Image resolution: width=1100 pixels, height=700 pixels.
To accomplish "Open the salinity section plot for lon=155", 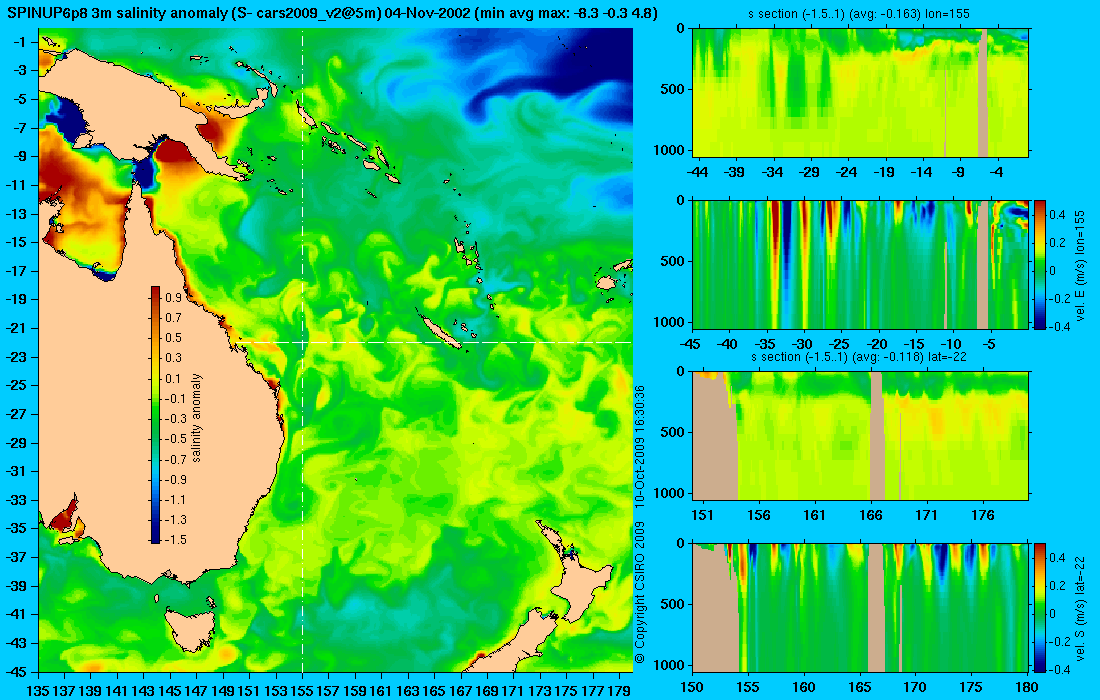I will click(x=860, y=92).
